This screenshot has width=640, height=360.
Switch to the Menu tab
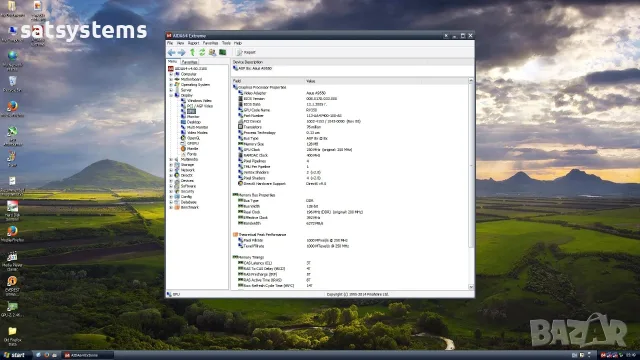coord(173,62)
